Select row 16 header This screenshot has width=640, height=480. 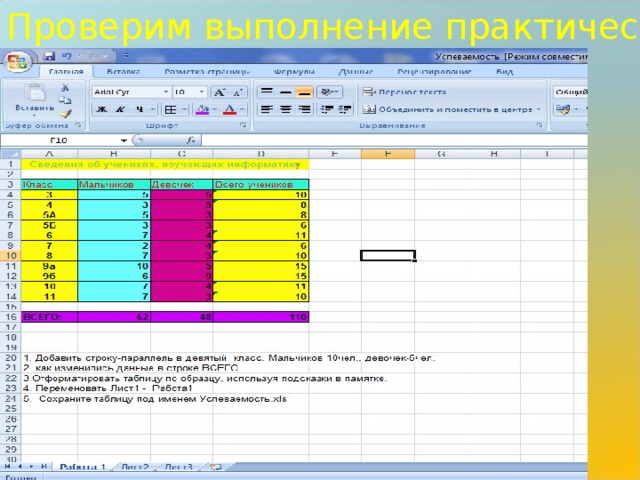(10, 317)
